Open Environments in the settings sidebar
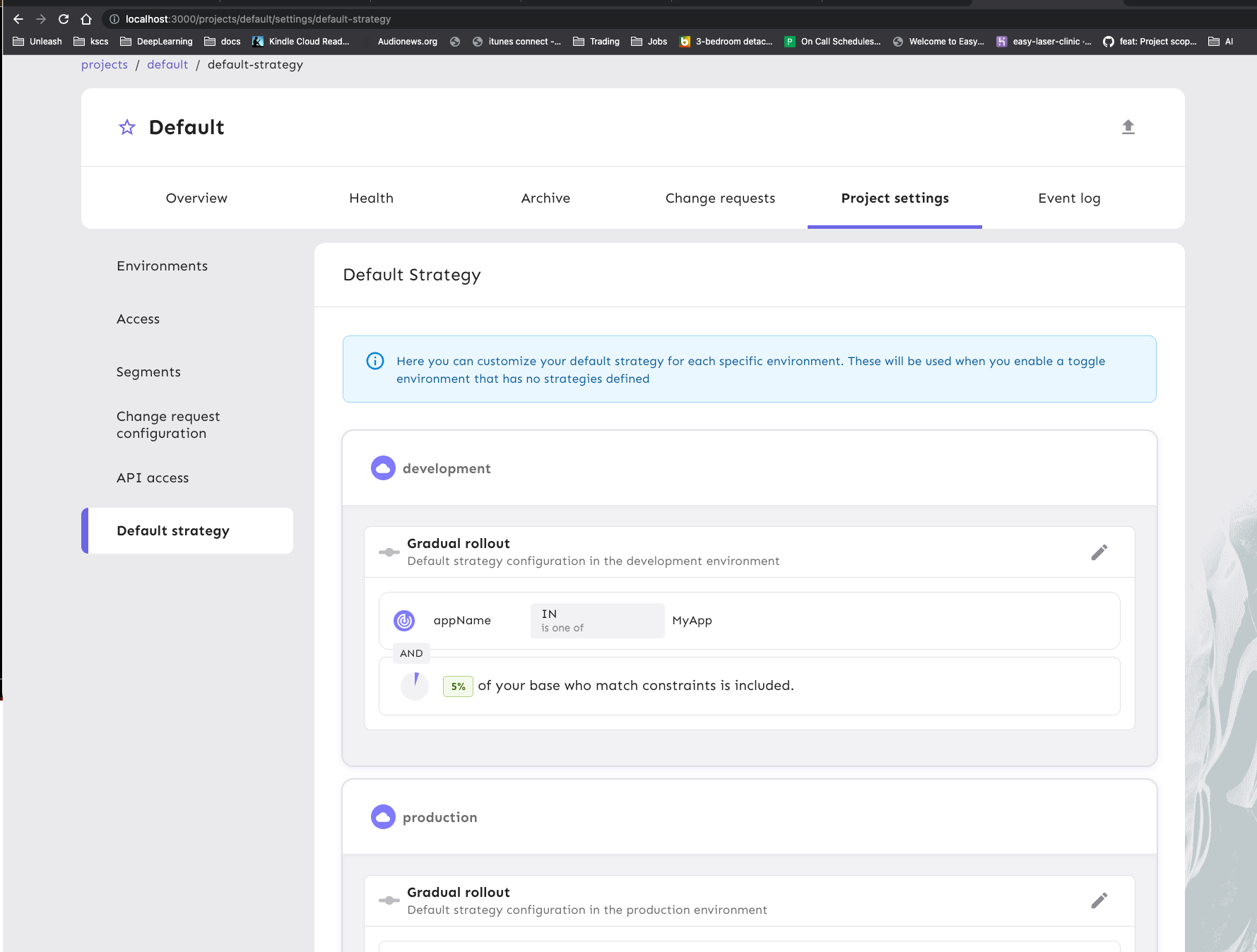1257x952 pixels. tap(187, 266)
